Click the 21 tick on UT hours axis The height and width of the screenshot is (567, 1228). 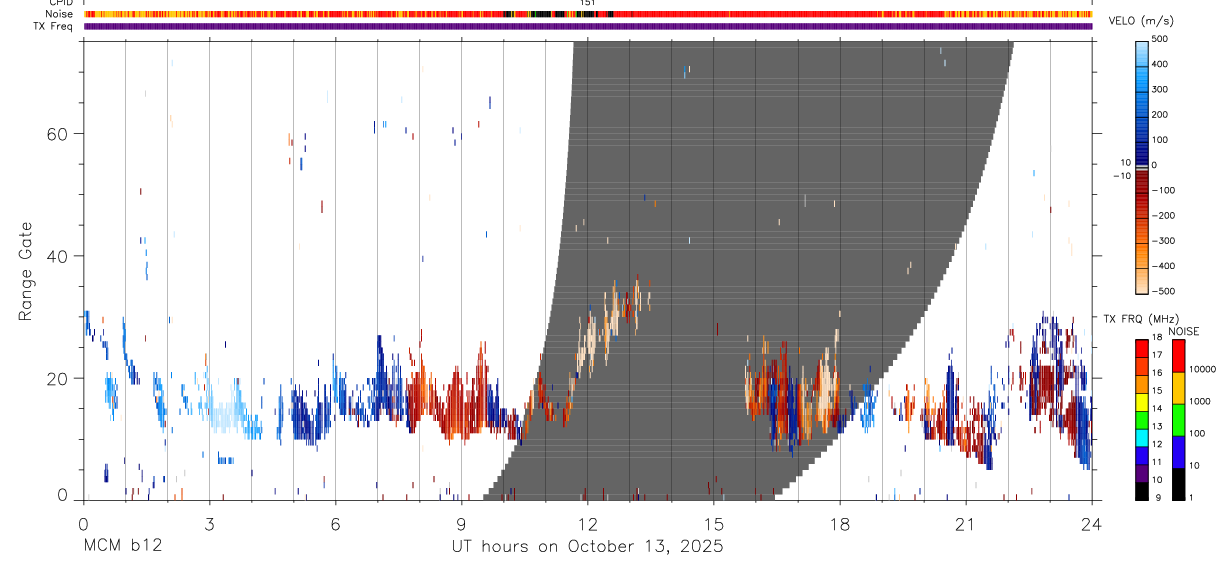point(965,523)
